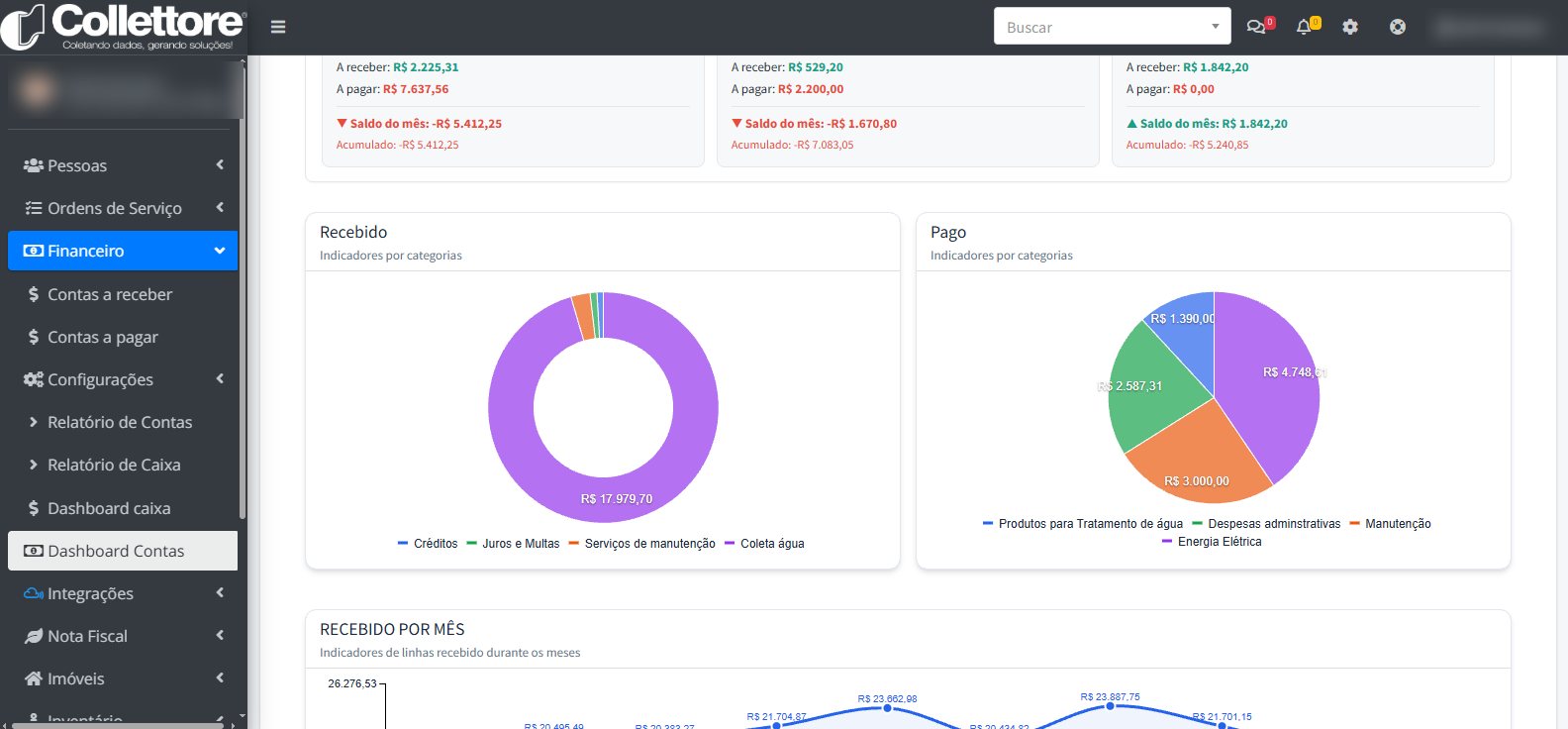
Task: Toggle the Juros e Multas legend entry
Action: click(x=513, y=544)
